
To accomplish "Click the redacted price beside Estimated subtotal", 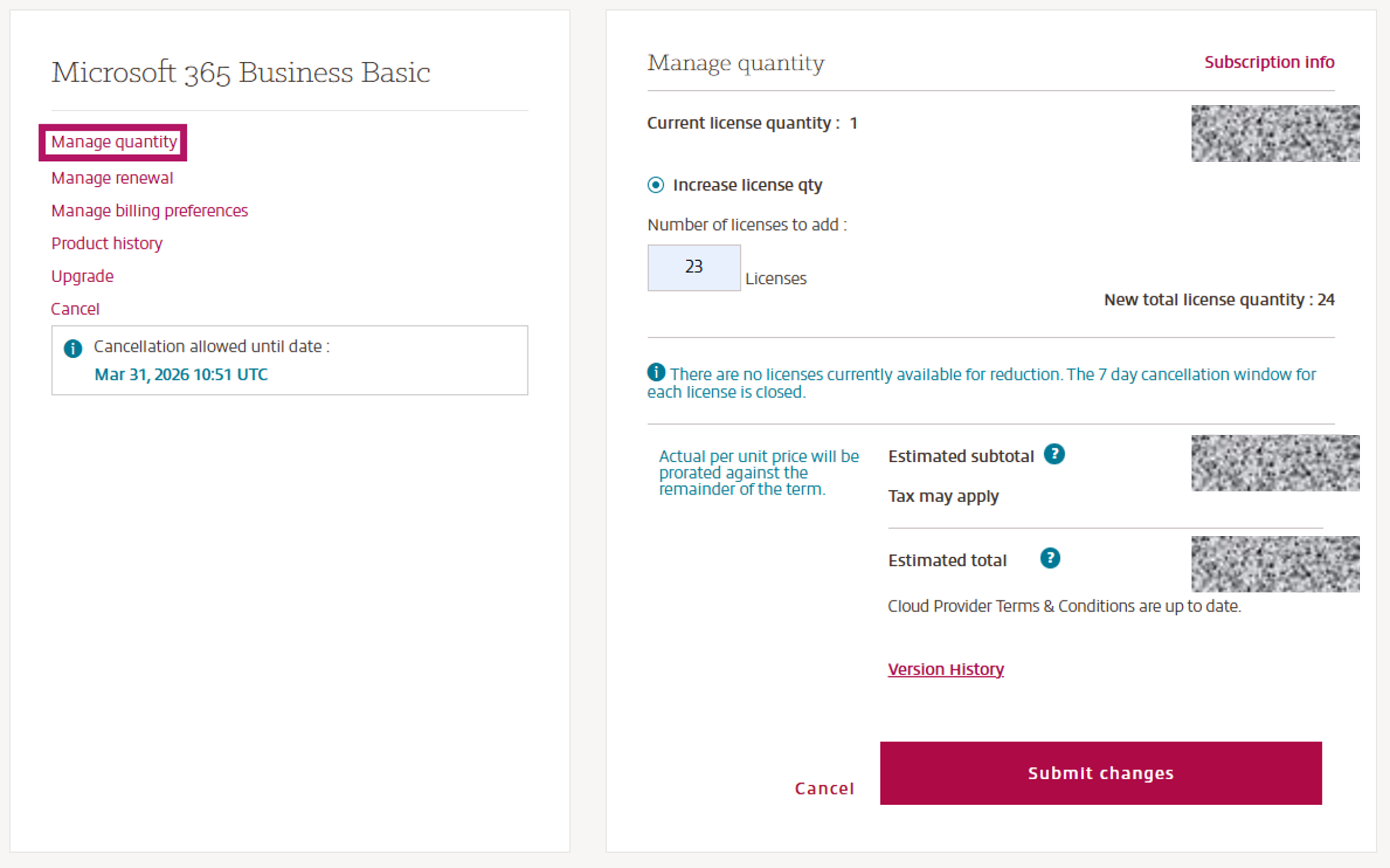I will tap(1275, 463).
